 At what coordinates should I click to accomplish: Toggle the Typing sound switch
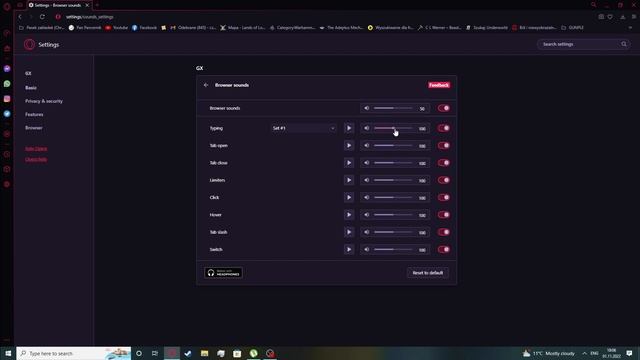pos(444,128)
